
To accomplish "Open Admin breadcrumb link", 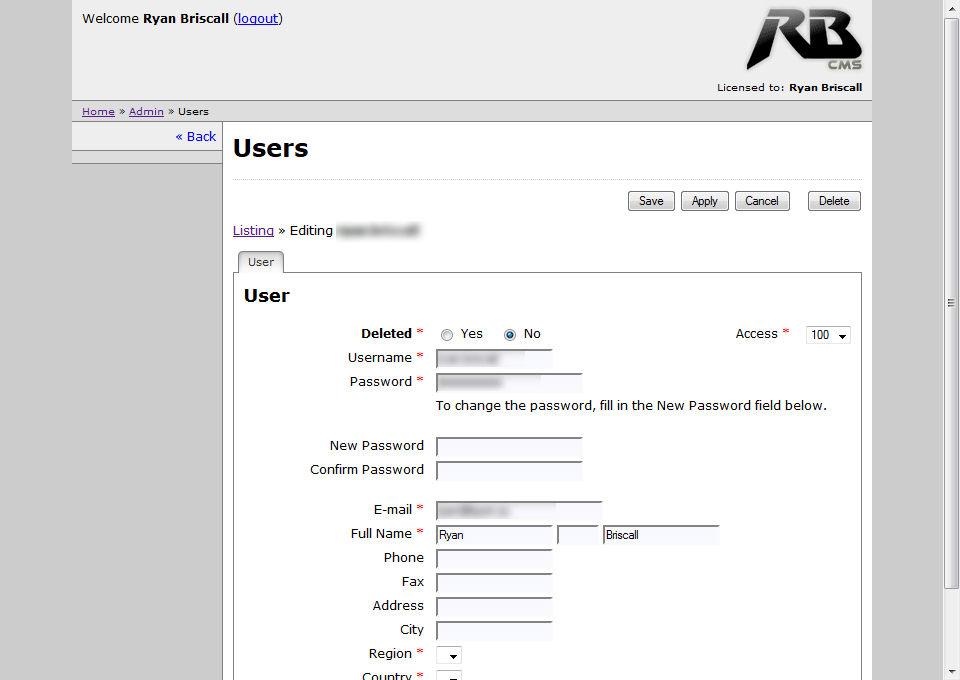I will (x=146, y=112).
